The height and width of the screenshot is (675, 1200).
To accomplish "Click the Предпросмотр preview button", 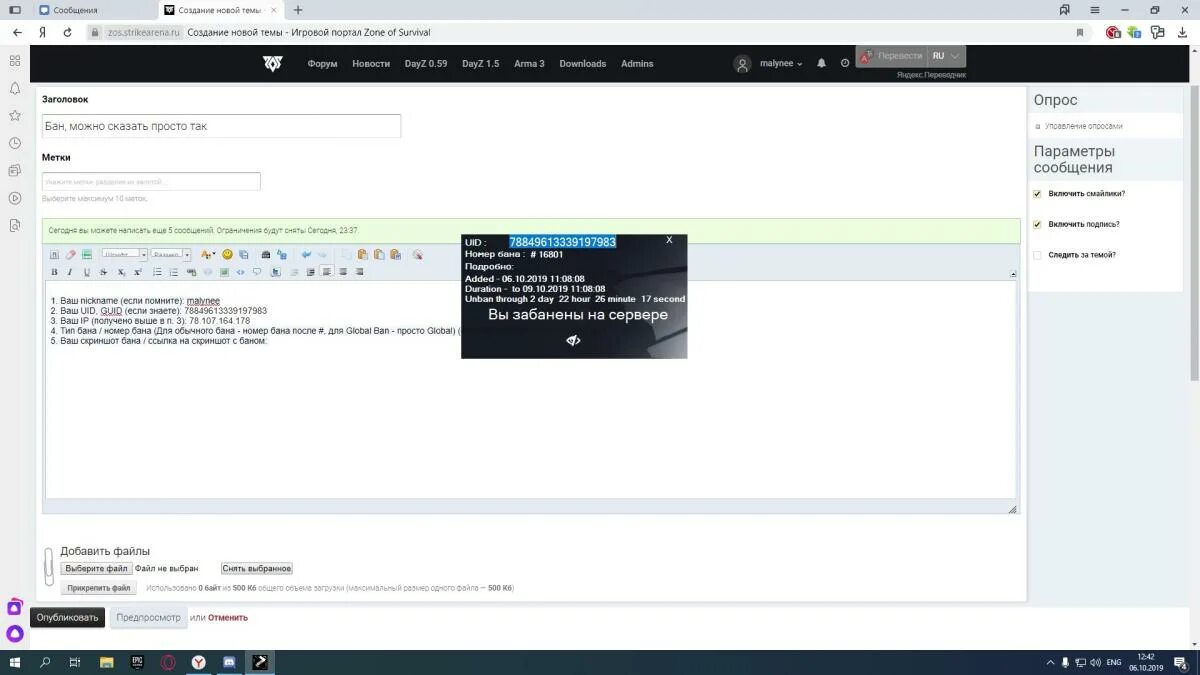I will click(148, 617).
